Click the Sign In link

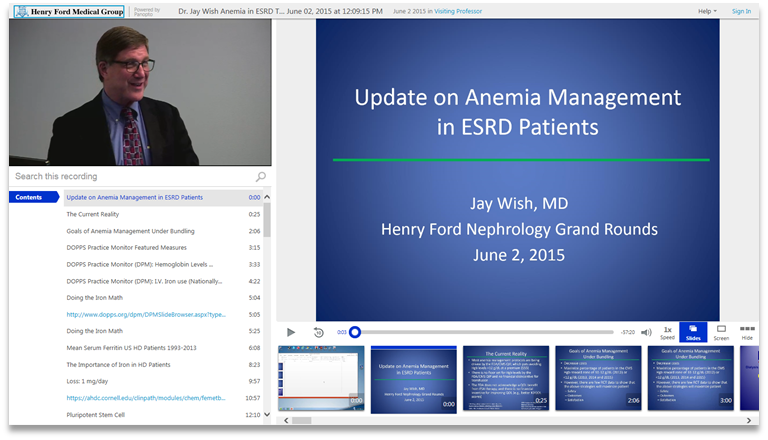click(741, 11)
